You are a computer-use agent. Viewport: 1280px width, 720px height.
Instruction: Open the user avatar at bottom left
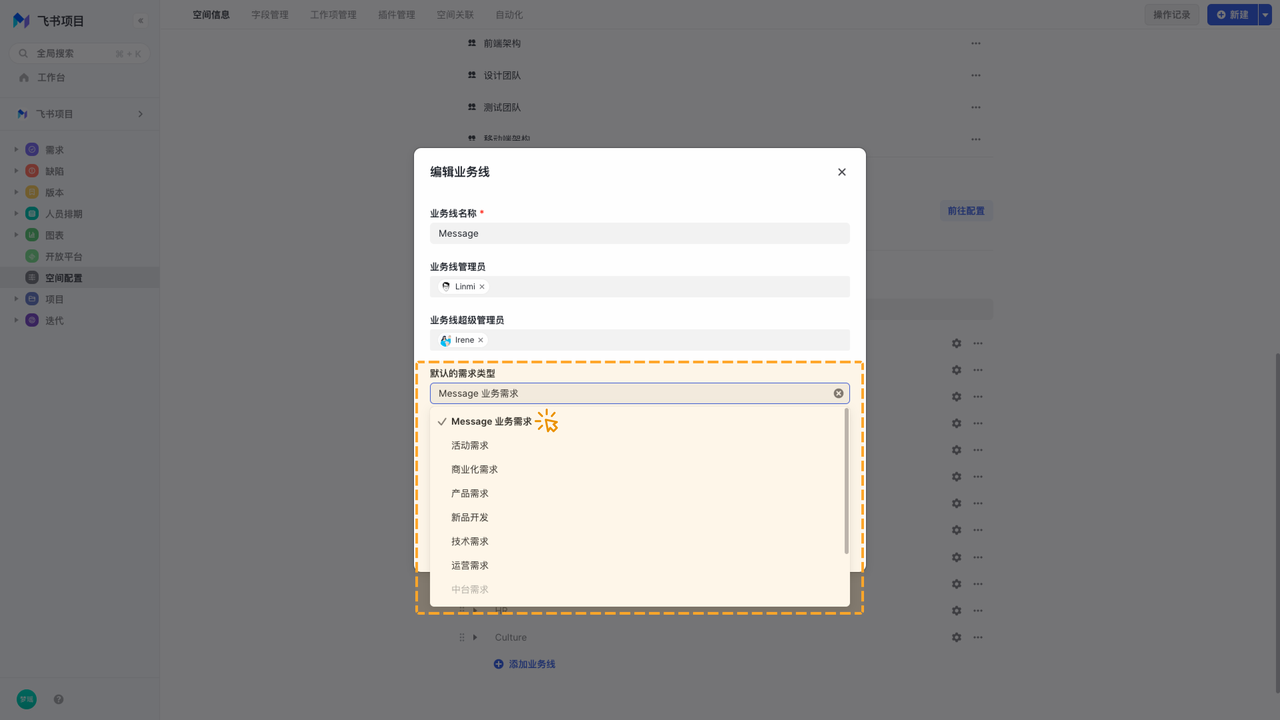(27, 699)
